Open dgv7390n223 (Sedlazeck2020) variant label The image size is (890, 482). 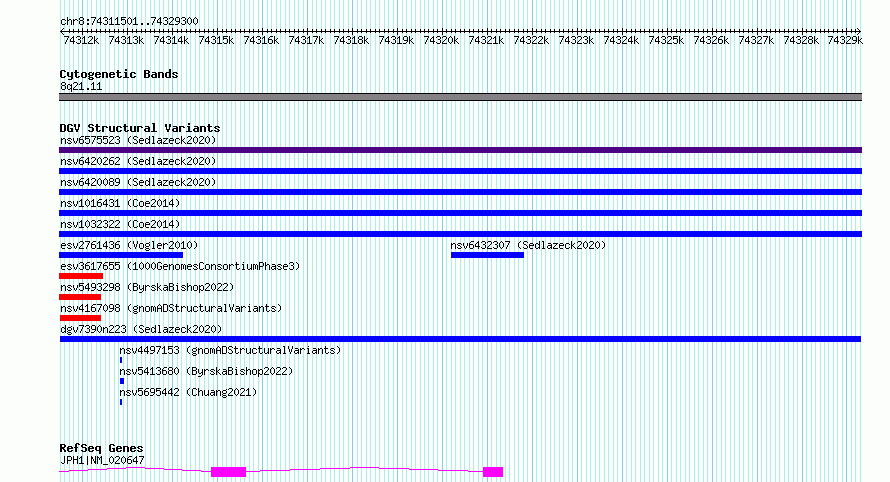click(141, 329)
